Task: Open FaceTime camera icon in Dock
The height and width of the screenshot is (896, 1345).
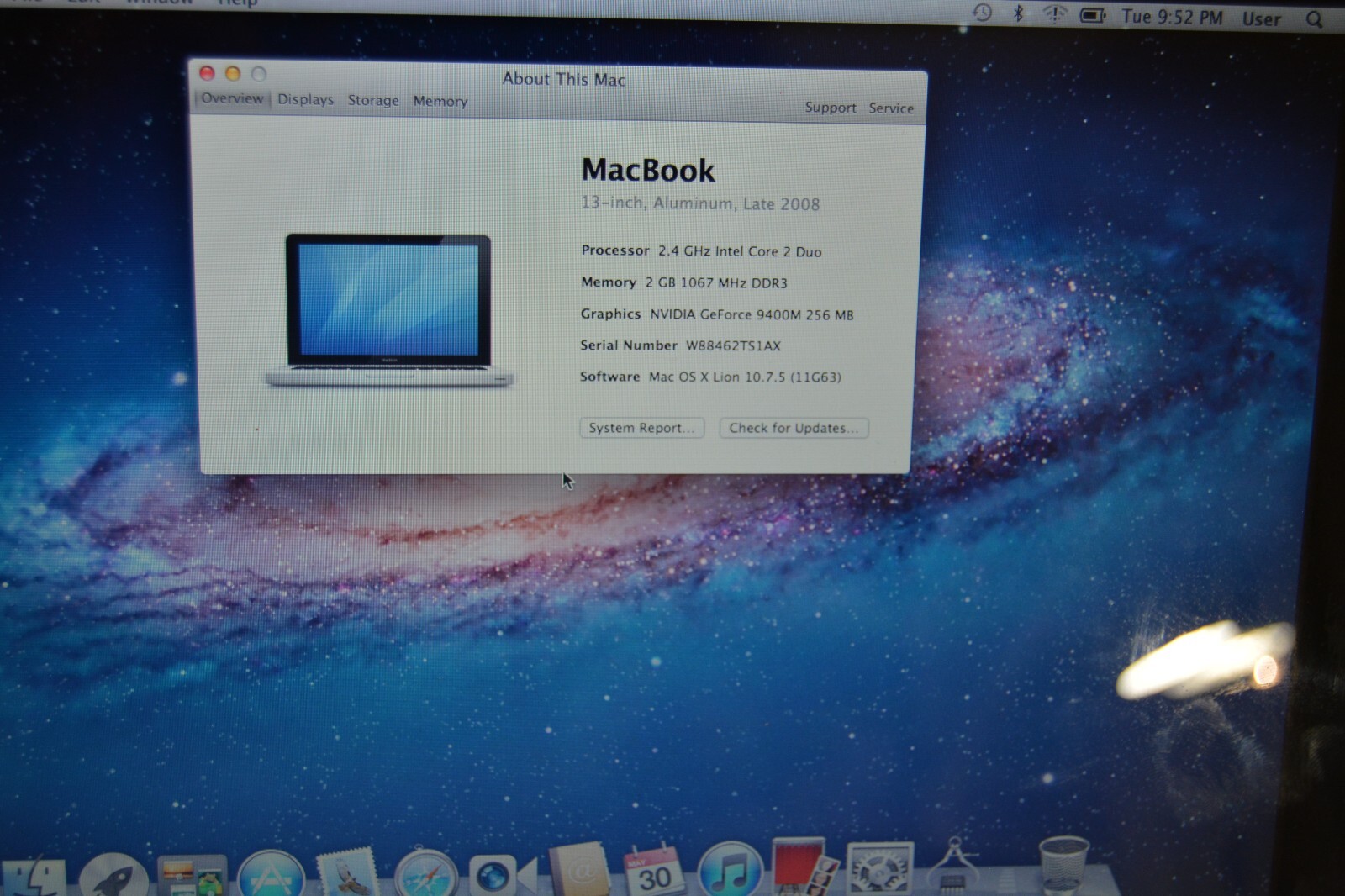Action: click(x=503, y=876)
